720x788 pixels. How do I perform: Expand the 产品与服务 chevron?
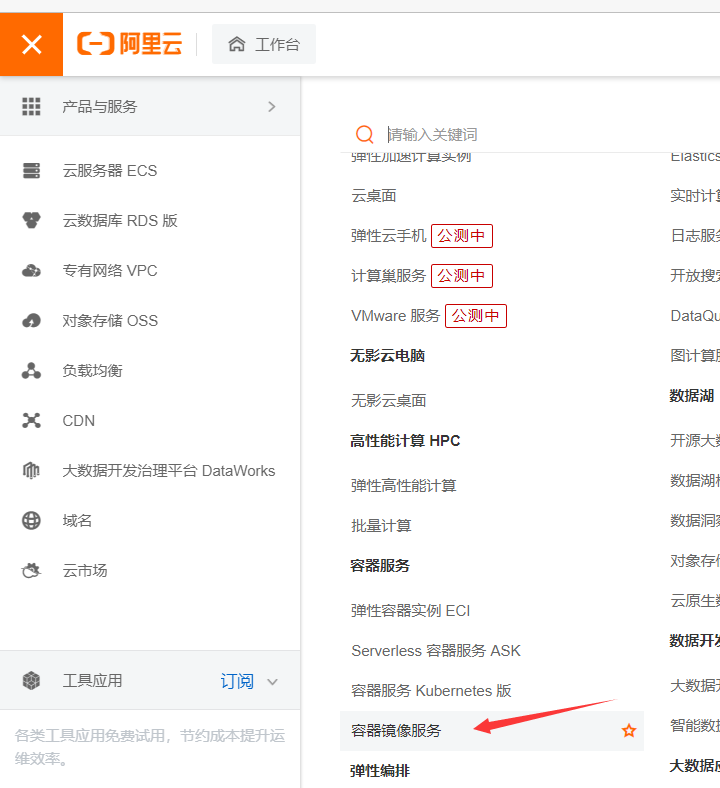tap(272, 107)
